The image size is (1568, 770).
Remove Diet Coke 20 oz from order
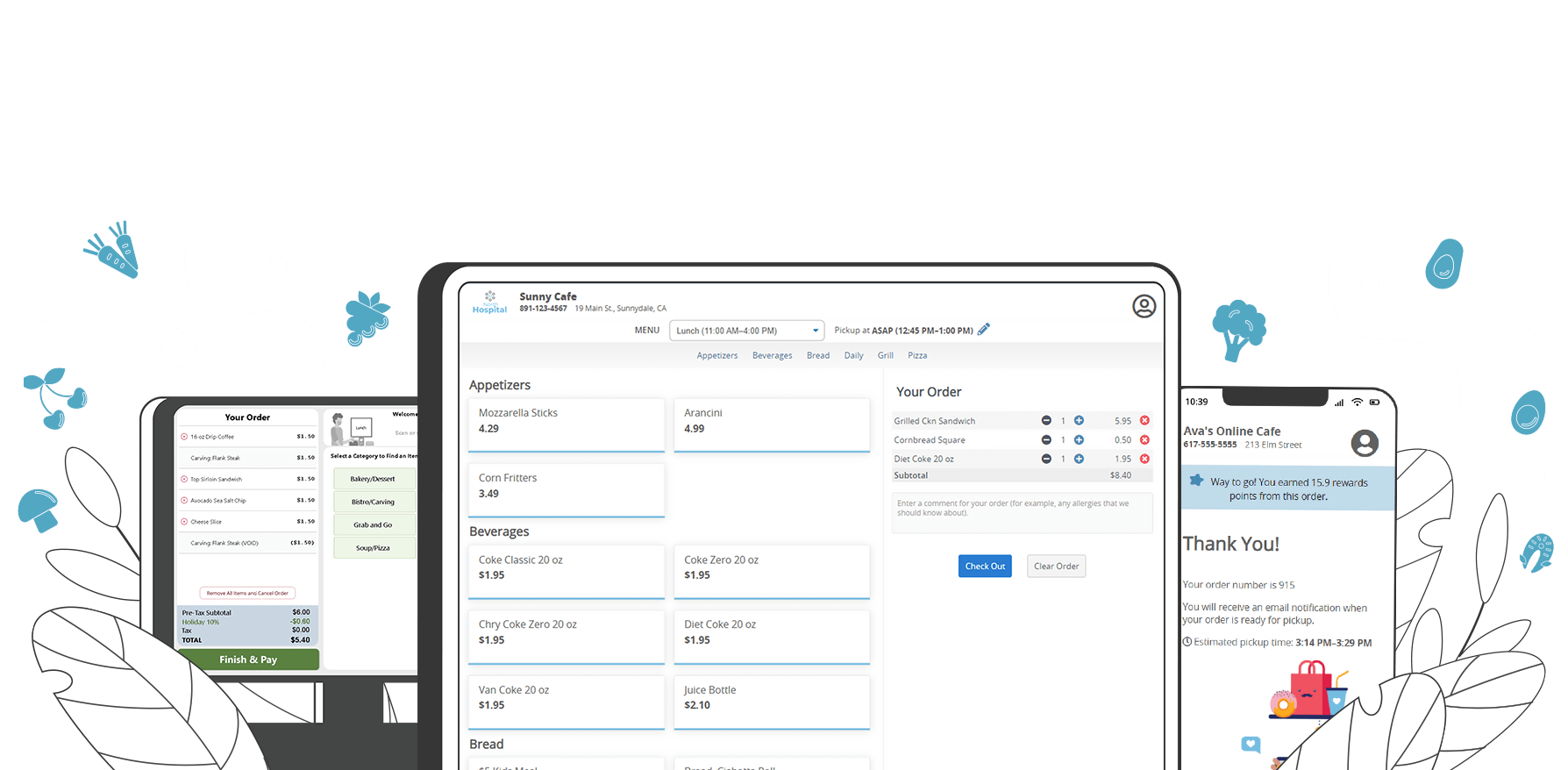tap(1144, 459)
